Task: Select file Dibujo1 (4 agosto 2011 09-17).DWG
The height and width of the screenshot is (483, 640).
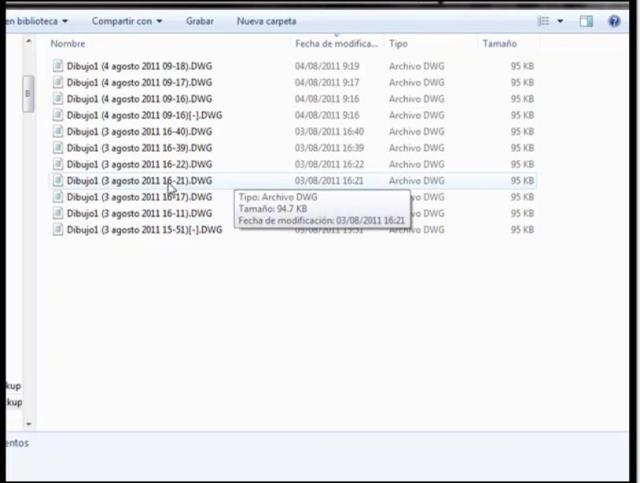Action: 139,82
